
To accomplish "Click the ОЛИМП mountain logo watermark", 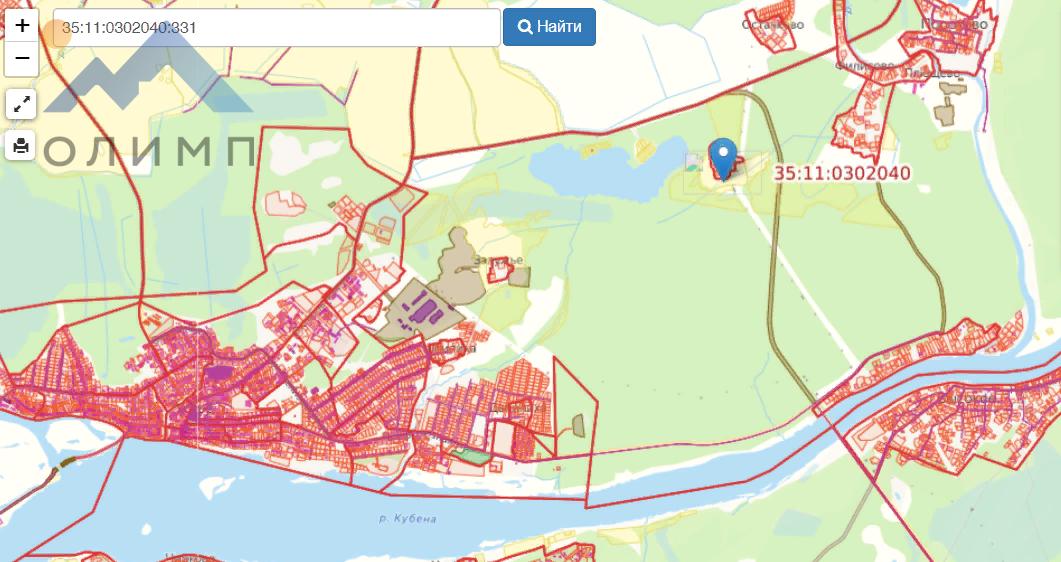I will [148, 98].
